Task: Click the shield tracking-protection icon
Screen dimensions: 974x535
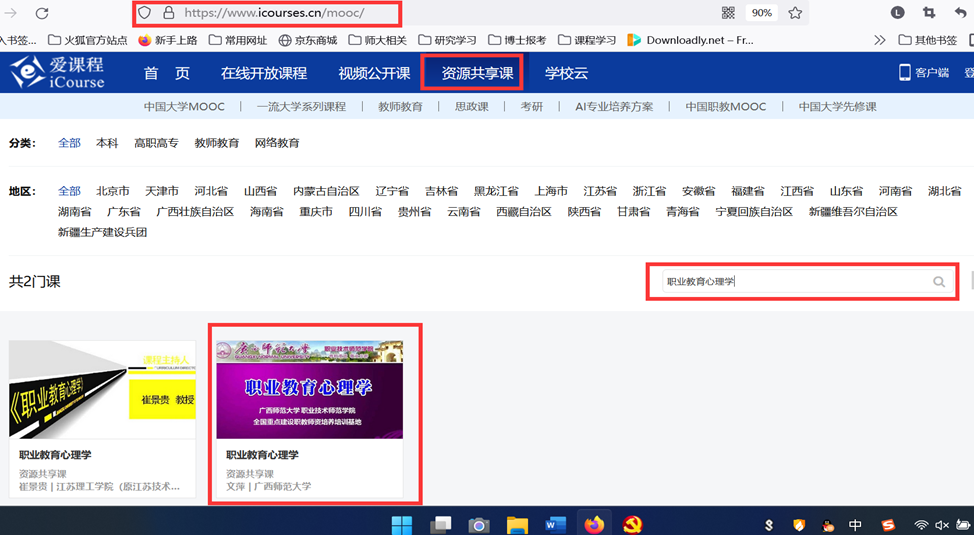Action: (144, 13)
